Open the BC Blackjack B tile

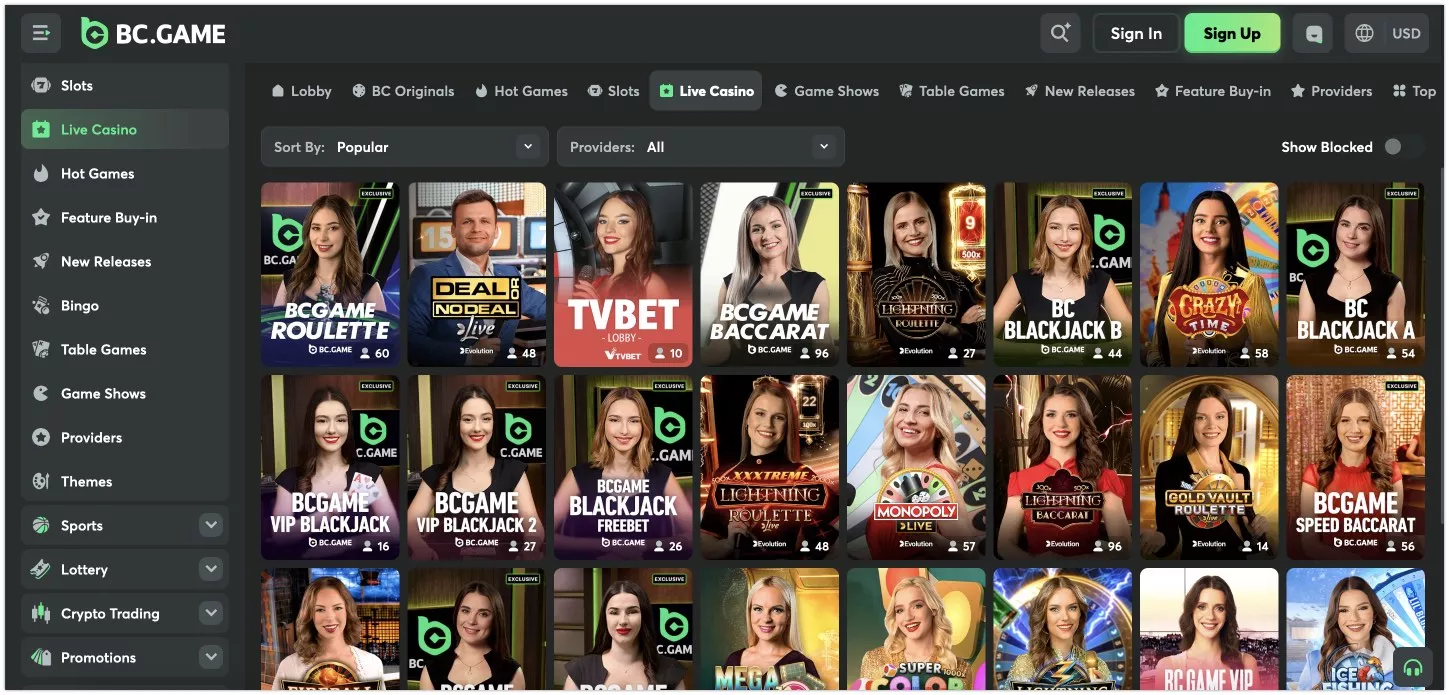coord(1063,274)
